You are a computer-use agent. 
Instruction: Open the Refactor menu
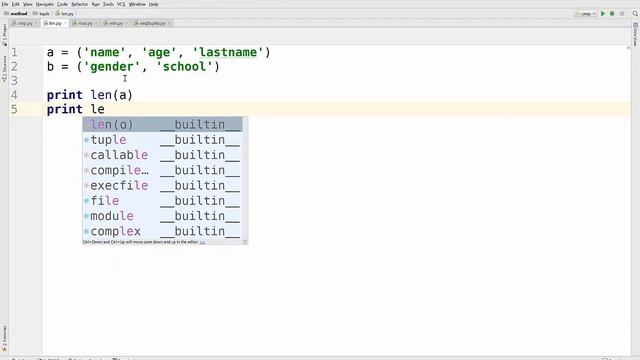tap(80, 4)
